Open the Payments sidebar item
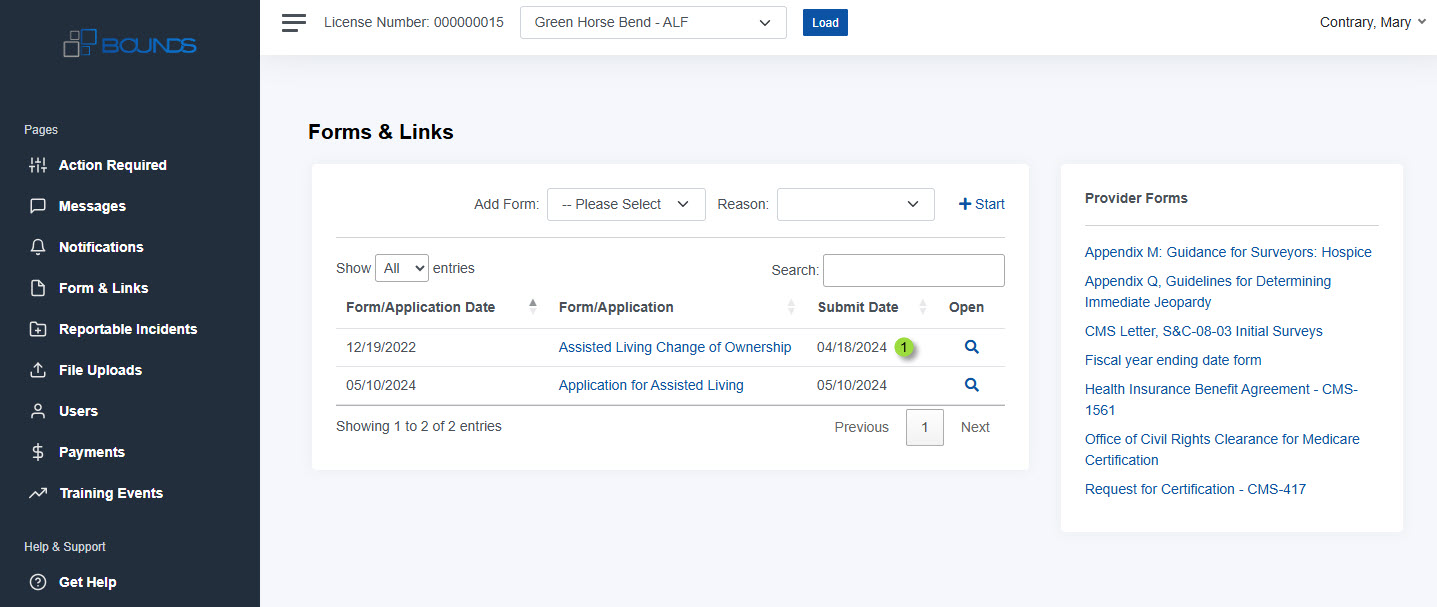The image size is (1437, 607). [x=92, y=452]
